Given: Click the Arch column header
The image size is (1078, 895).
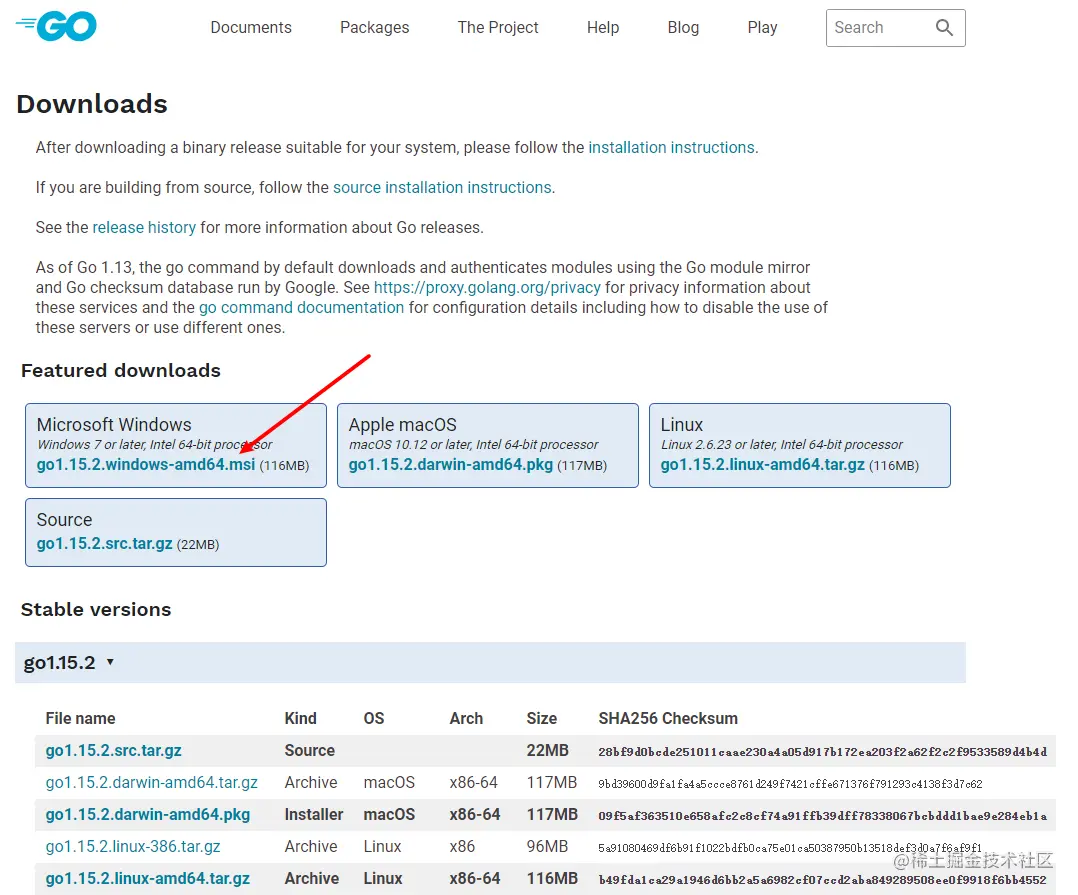Looking at the screenshot, I should (x=466, y=718).
